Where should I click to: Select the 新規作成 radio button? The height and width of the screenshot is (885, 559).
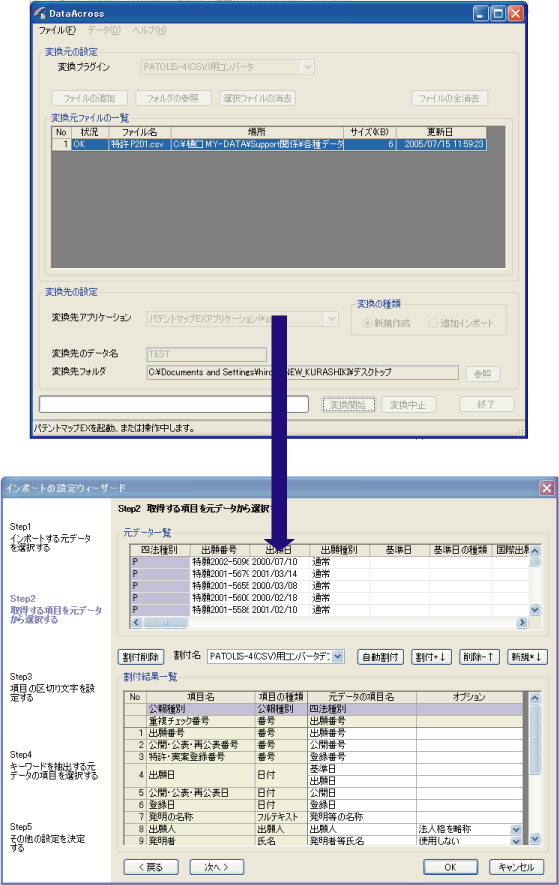click(368, 323)
